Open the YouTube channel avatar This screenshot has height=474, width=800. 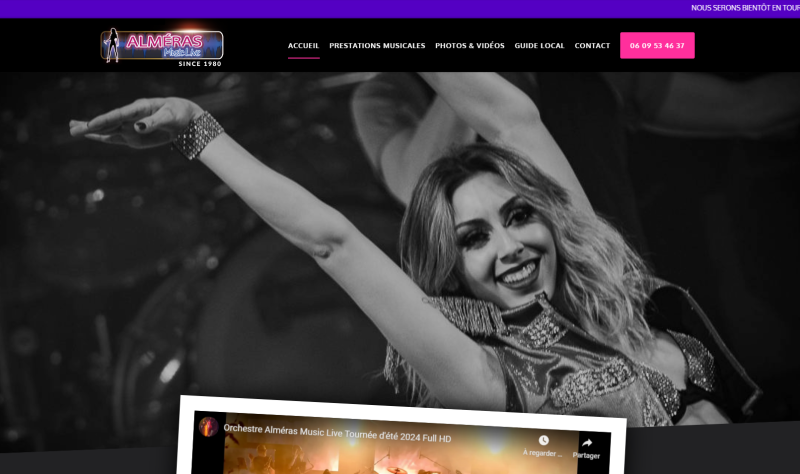(x=209, y=427)
